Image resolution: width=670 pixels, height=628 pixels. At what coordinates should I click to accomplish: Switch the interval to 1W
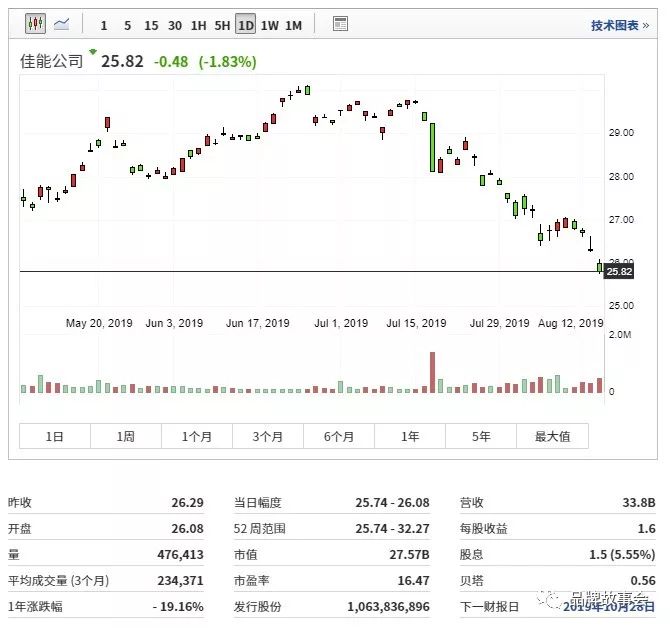coord(270,25)
